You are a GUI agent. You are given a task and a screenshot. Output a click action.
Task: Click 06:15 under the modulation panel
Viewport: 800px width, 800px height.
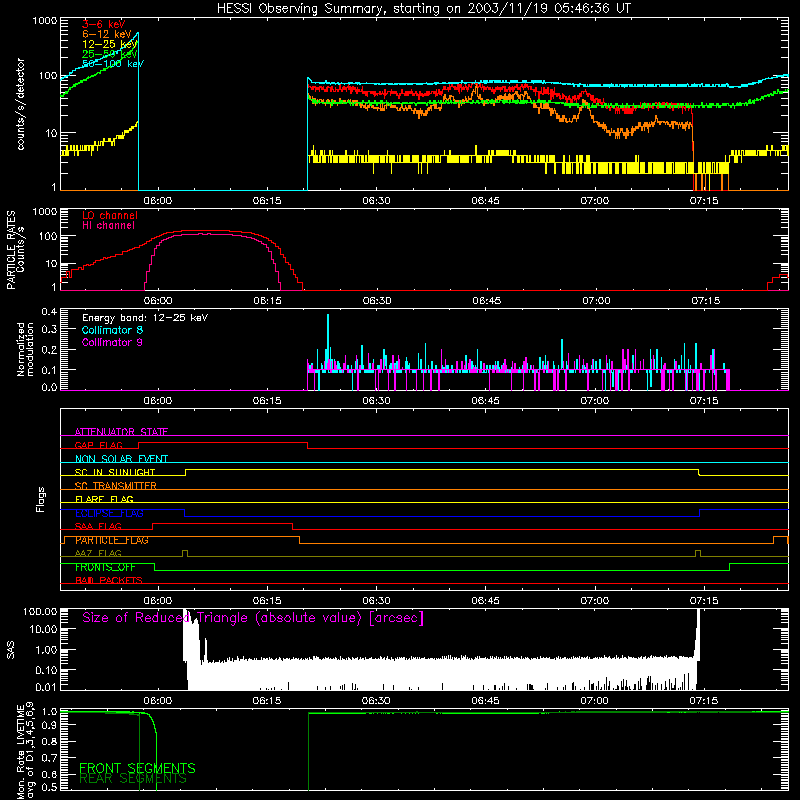click(267, 401)
